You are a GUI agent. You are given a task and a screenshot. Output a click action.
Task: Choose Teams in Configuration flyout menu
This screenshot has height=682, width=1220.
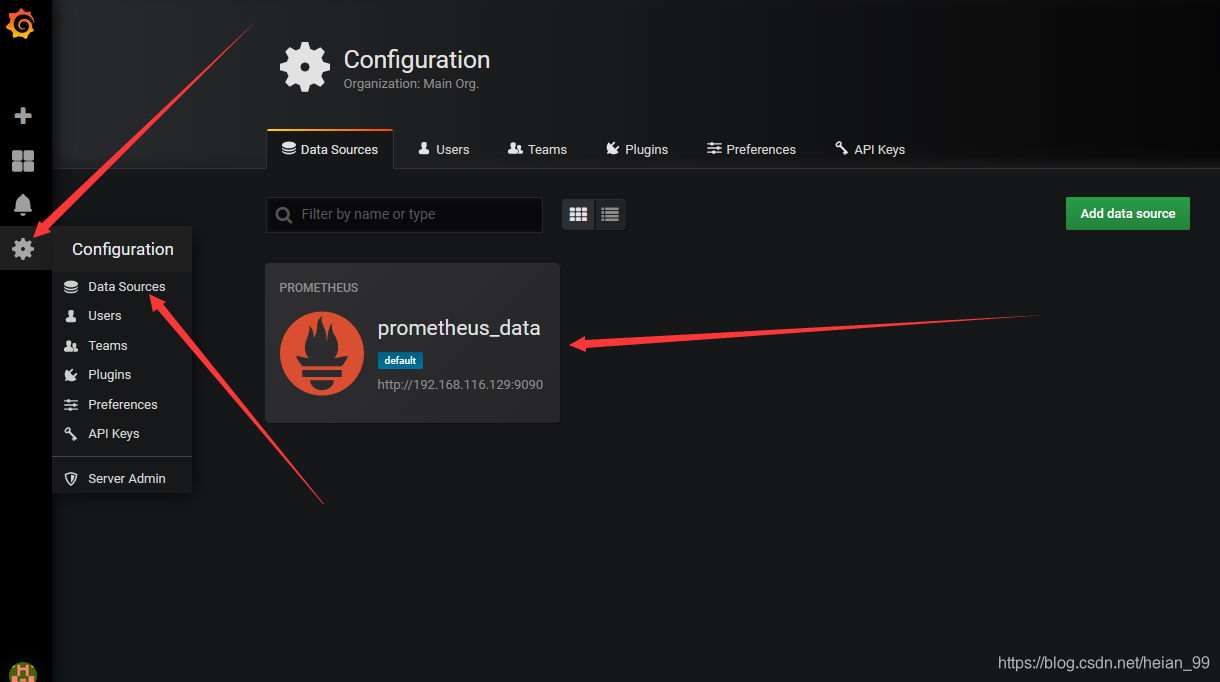click(122, 345)
